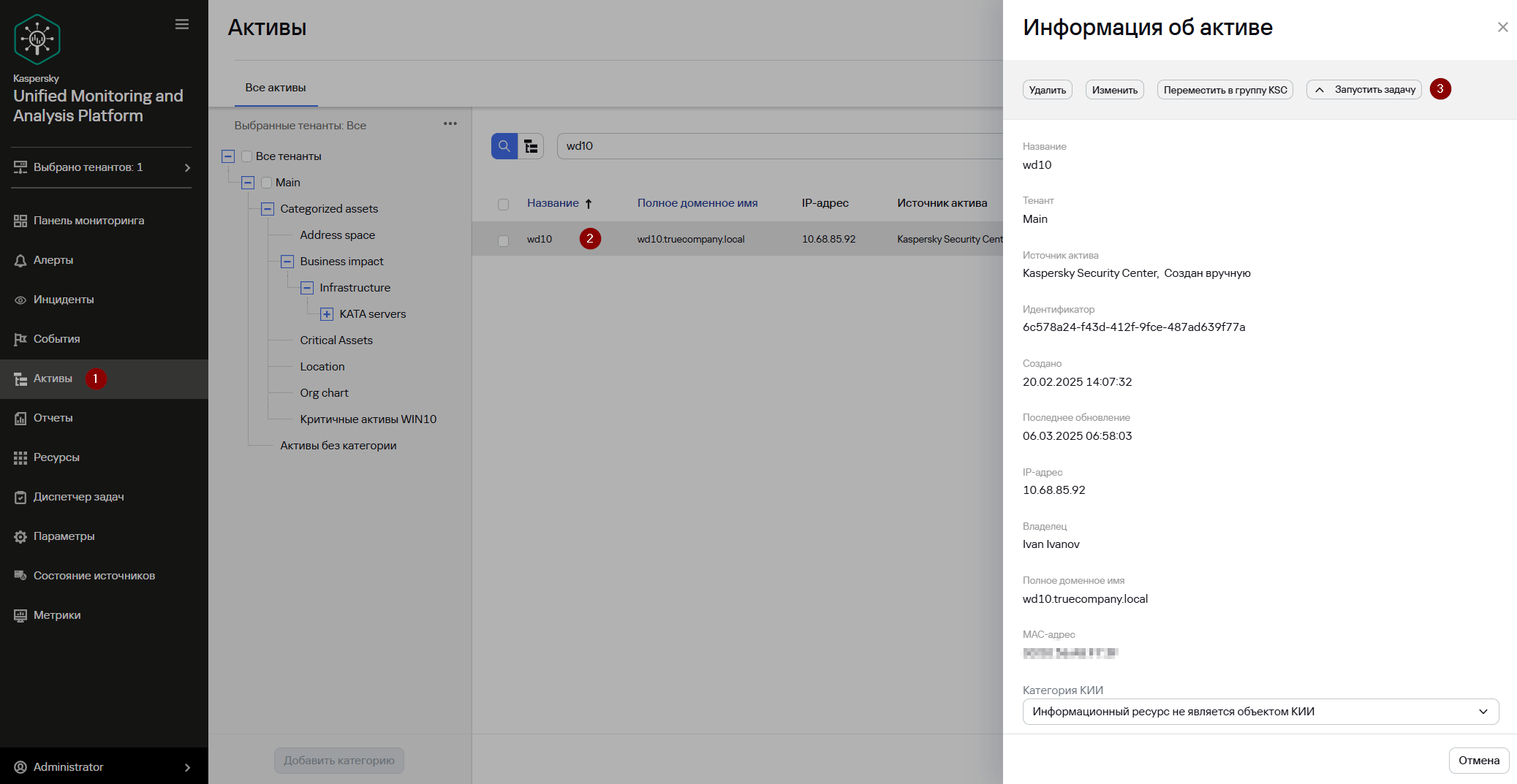Screen dimensions: 1517x784
Task: Click the 10.68.85.92 table cell
Action: pos(829,239)
